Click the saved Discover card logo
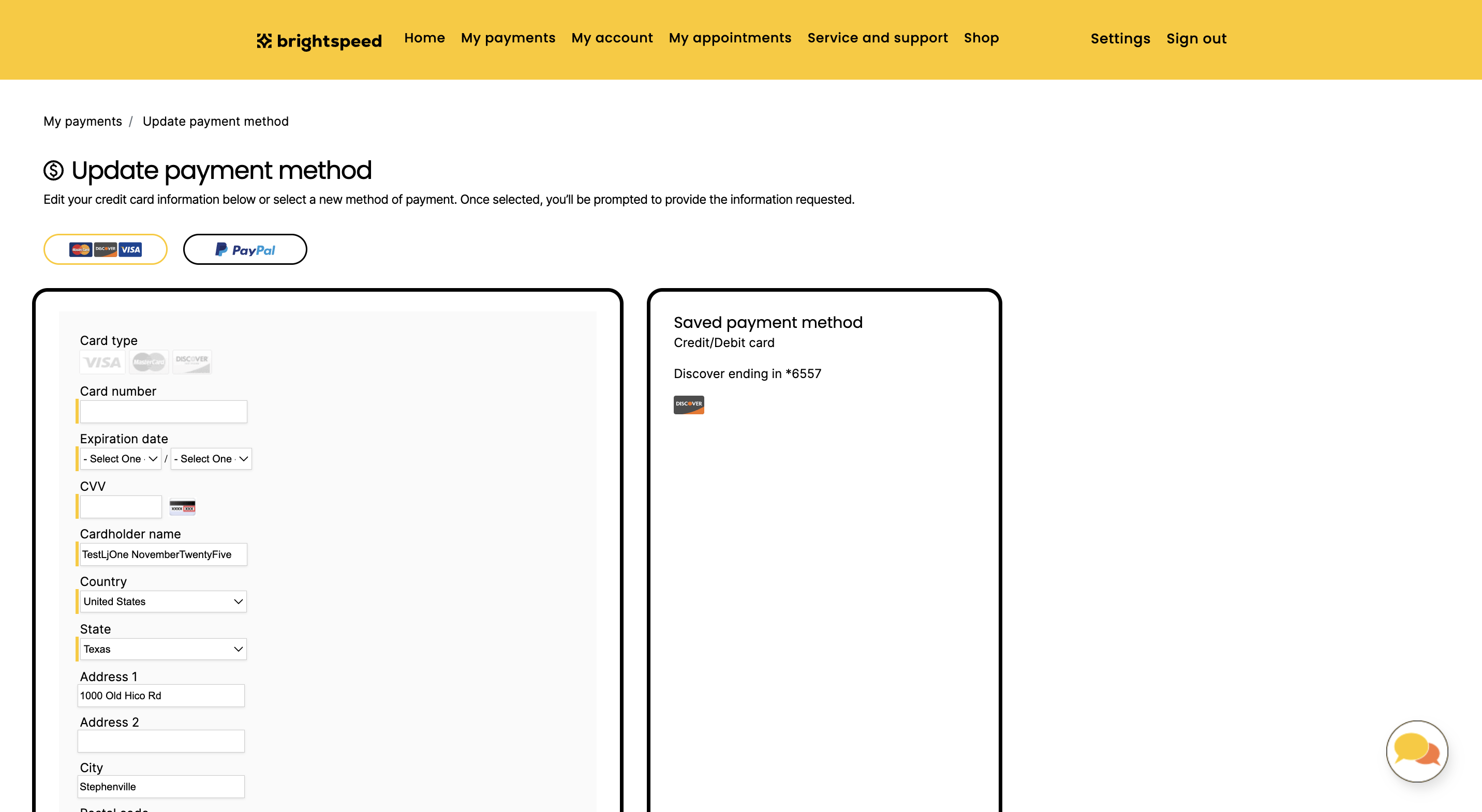1482x812 pixels. tap(689, 404)
